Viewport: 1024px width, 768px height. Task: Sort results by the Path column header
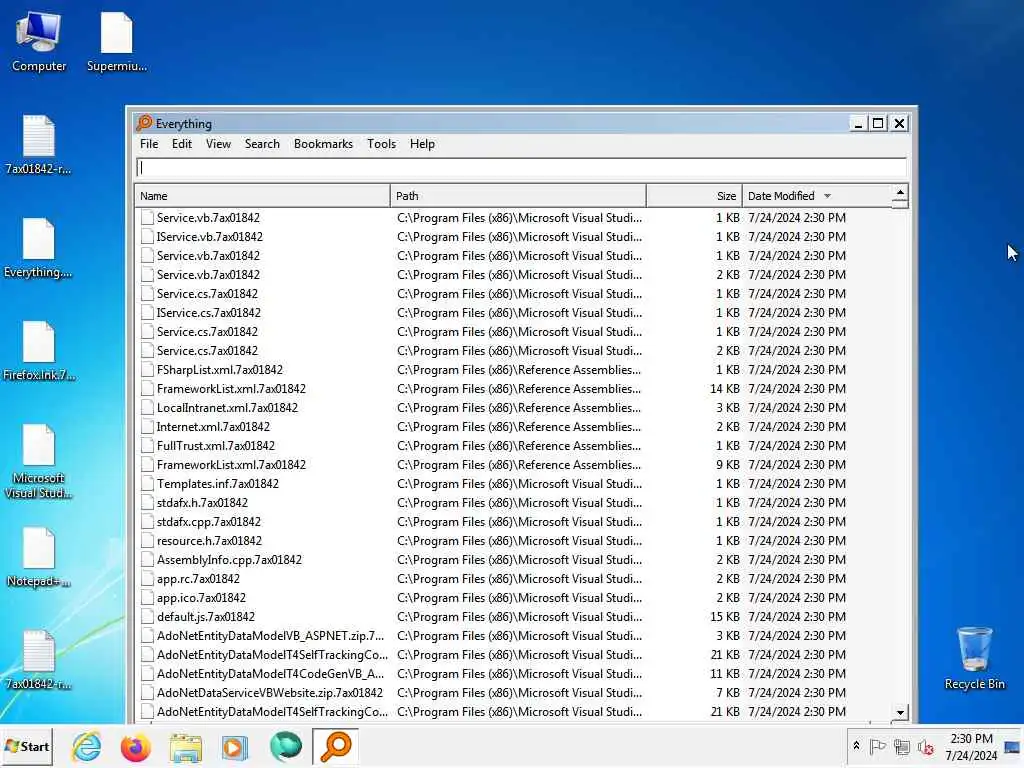point(518,196)
